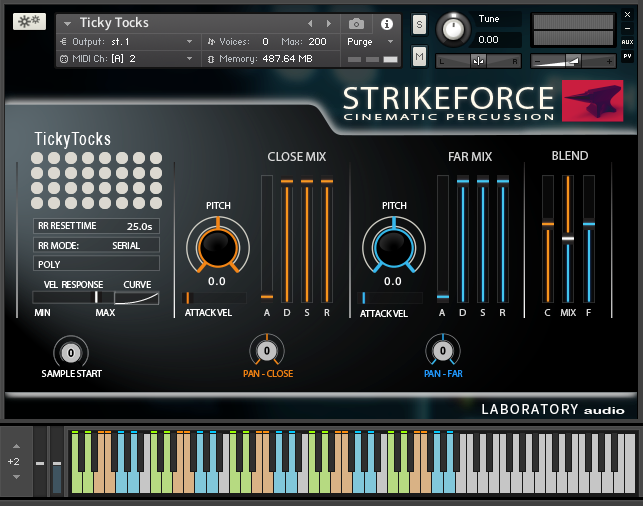This screenshot has width=643, height=506.
Task: Click last round-robin dot in bottom row
Action: pyautogui.click(x=156, y=203)
